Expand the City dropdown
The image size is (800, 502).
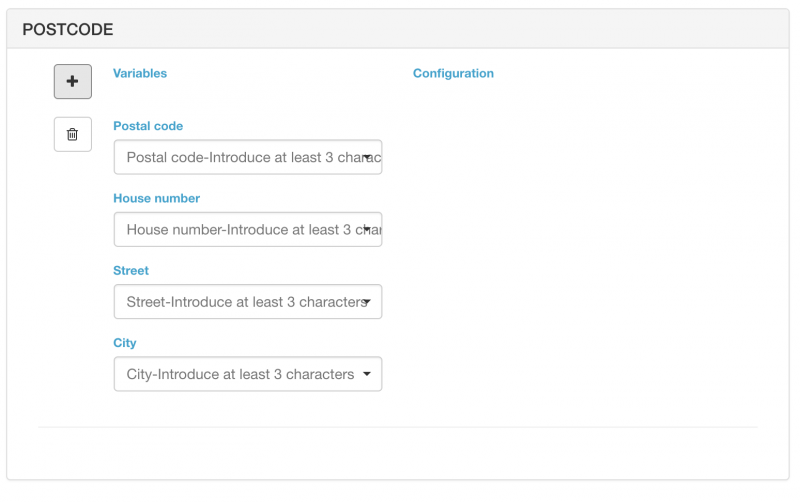[x=240, y=374]
